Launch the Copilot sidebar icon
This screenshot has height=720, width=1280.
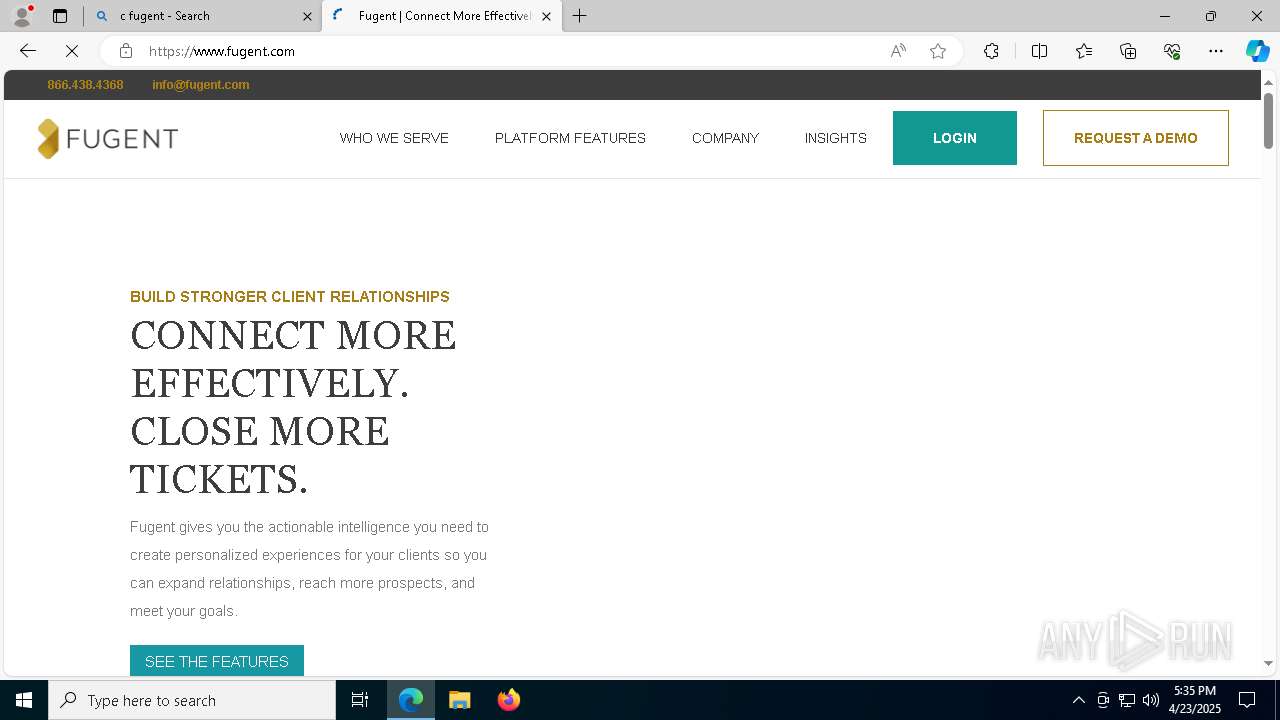point(1257,51)
